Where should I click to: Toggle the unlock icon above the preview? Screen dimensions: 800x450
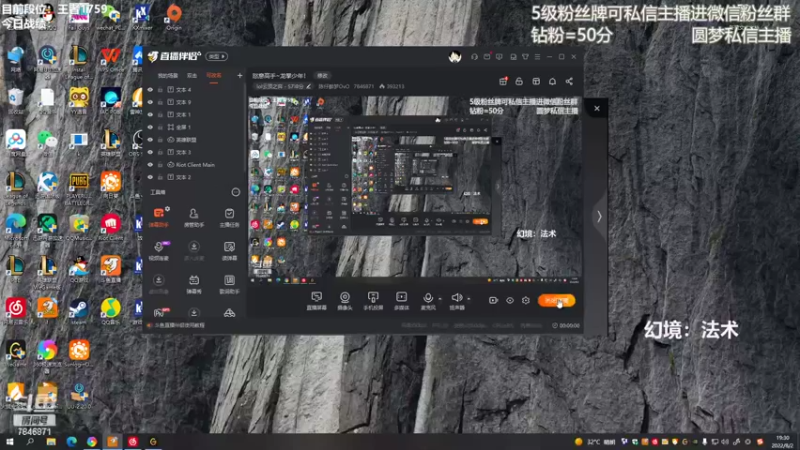click(519, 81)
